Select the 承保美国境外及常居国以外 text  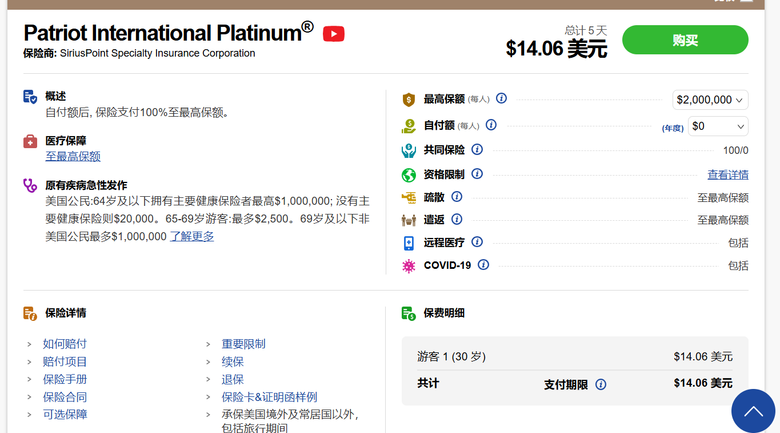pyautogui.click(x=290, y=415)
